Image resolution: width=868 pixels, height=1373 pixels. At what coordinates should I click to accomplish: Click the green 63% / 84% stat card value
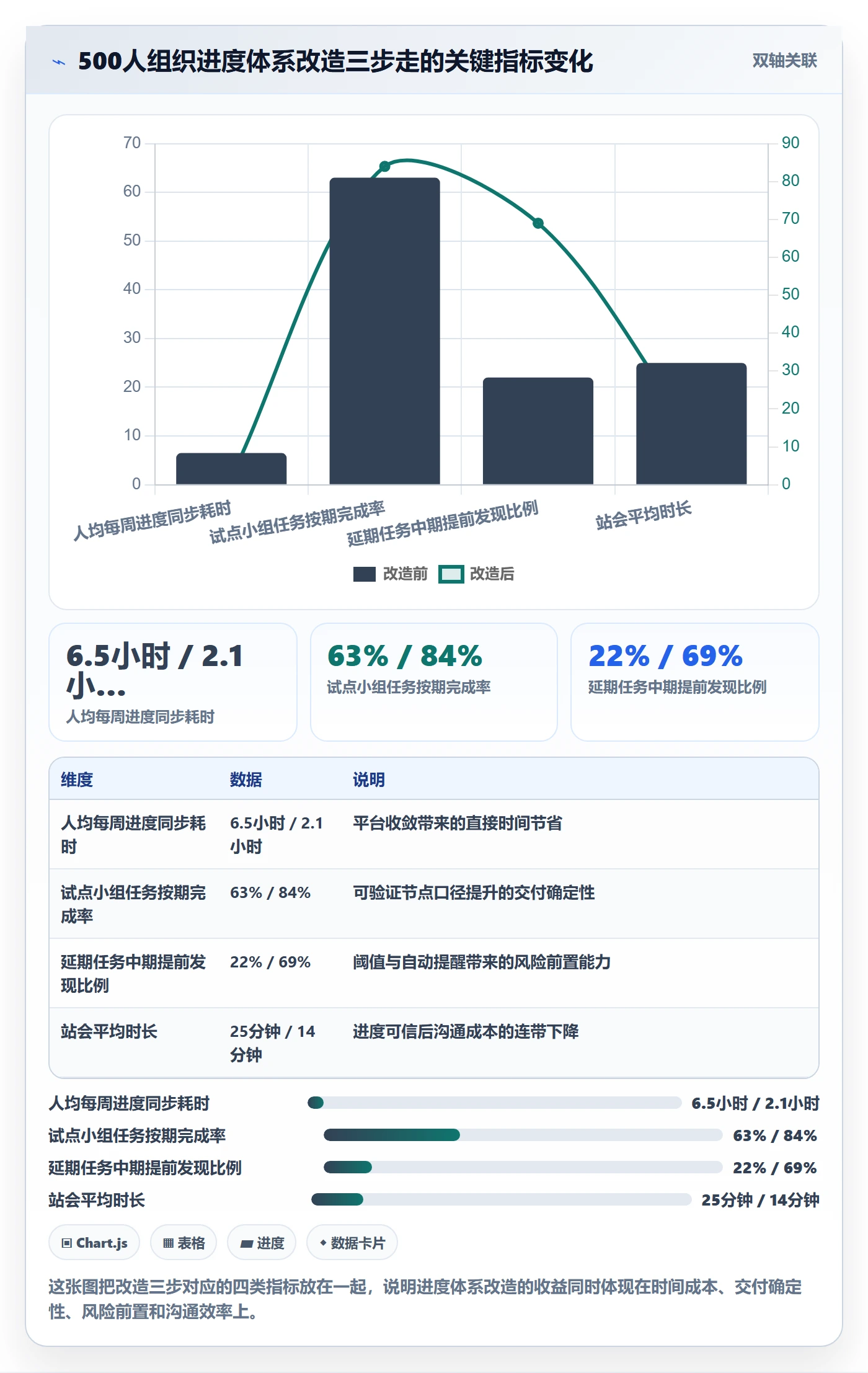[405, 656]
